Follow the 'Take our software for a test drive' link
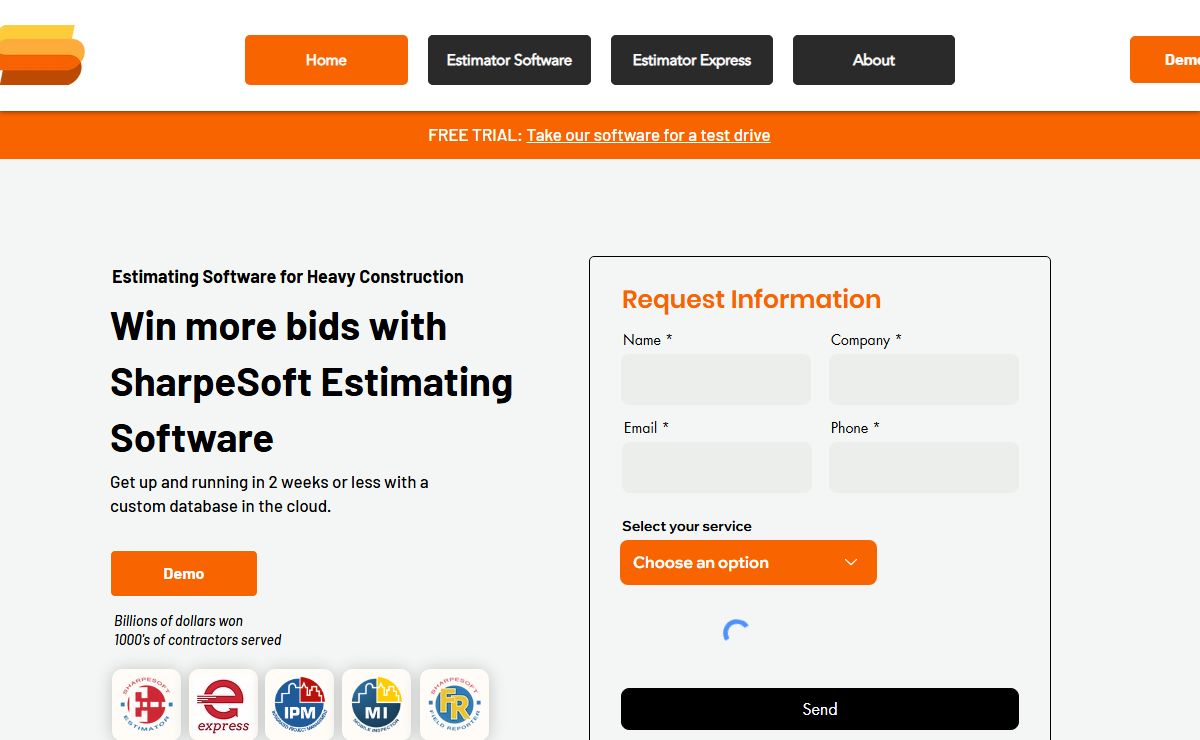Image resolution: width=1200 pixels, height=740 pixels. click(648, 135)
